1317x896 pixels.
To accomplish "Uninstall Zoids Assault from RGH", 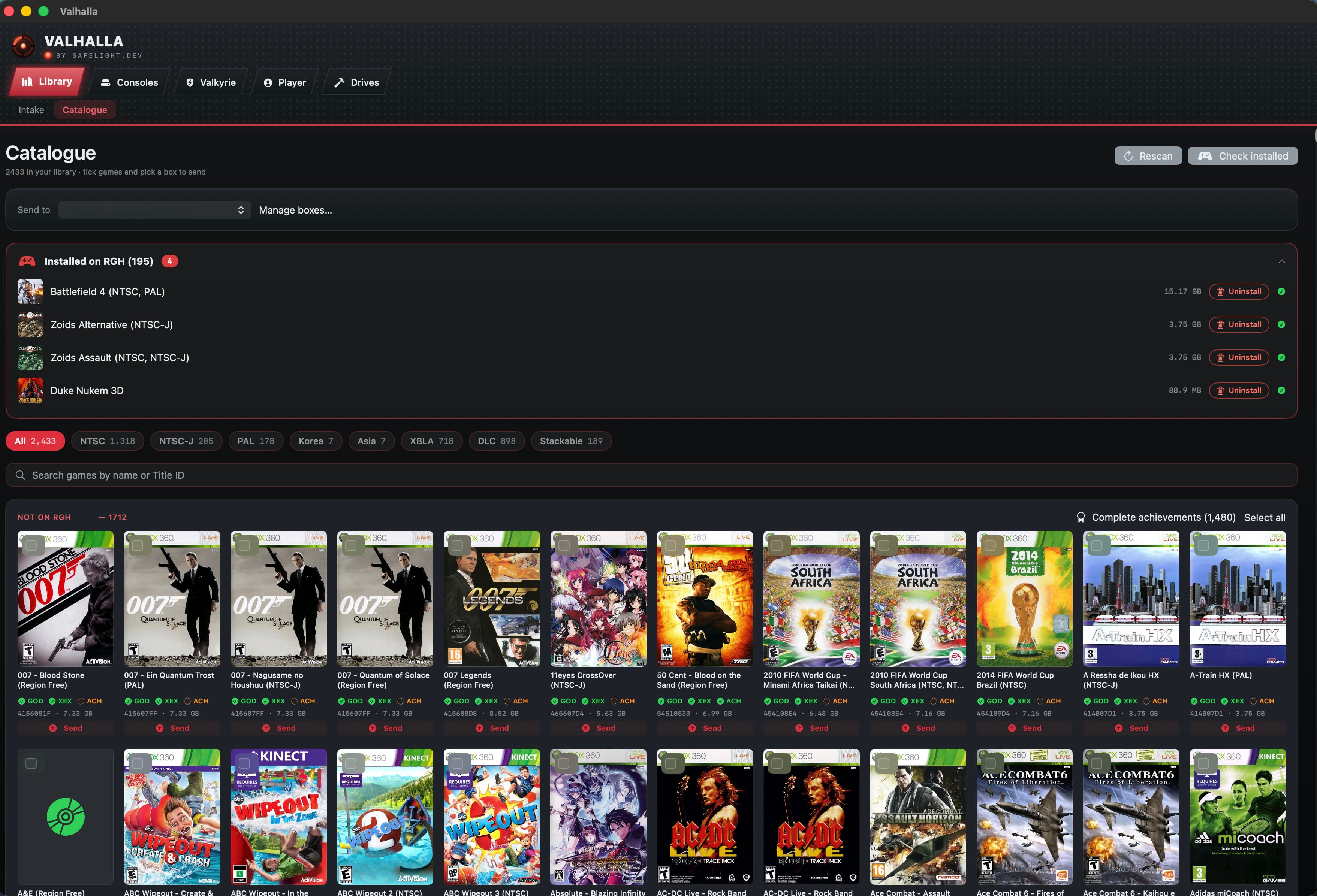I will (x=1239, y=357).
